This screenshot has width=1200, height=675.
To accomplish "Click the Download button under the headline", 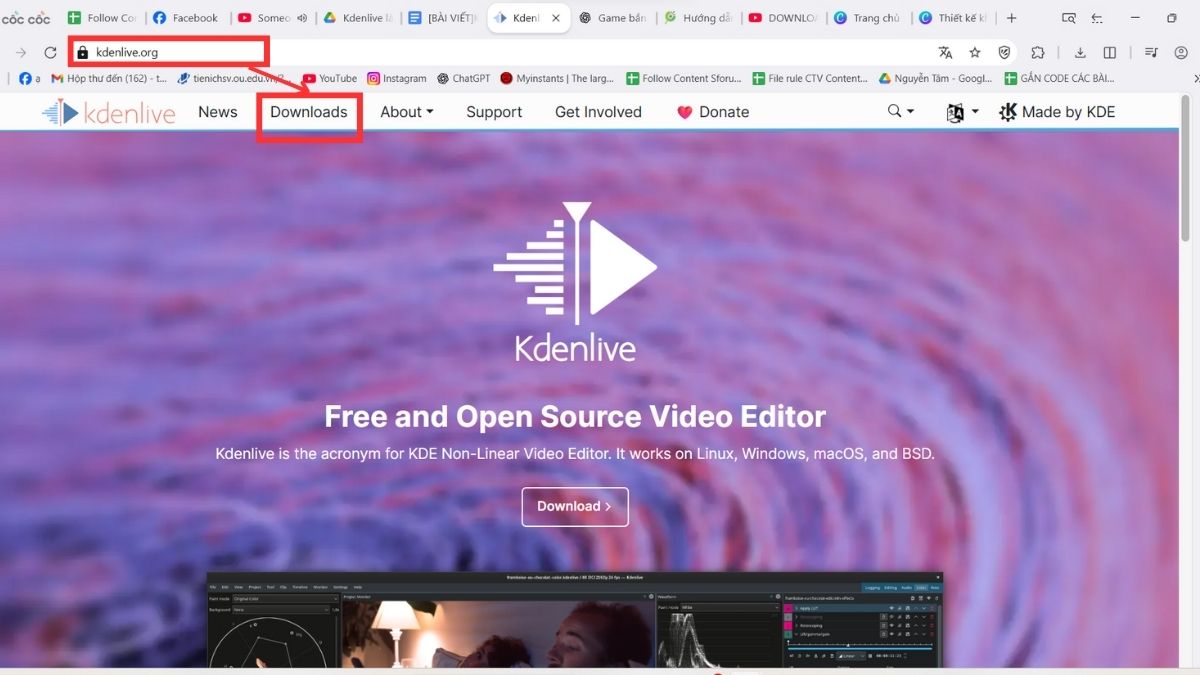I will tap(574, 506).
